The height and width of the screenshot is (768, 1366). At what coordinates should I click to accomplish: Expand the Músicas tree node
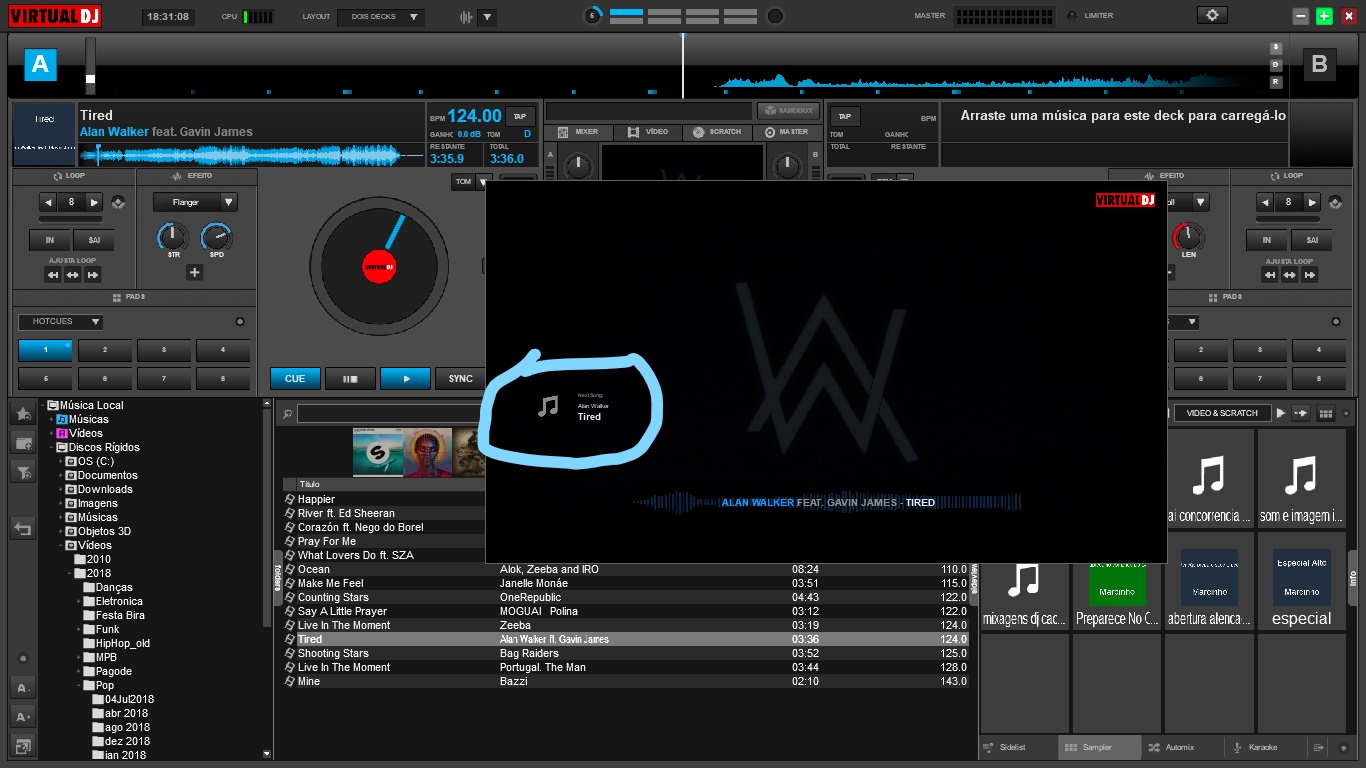51,419
